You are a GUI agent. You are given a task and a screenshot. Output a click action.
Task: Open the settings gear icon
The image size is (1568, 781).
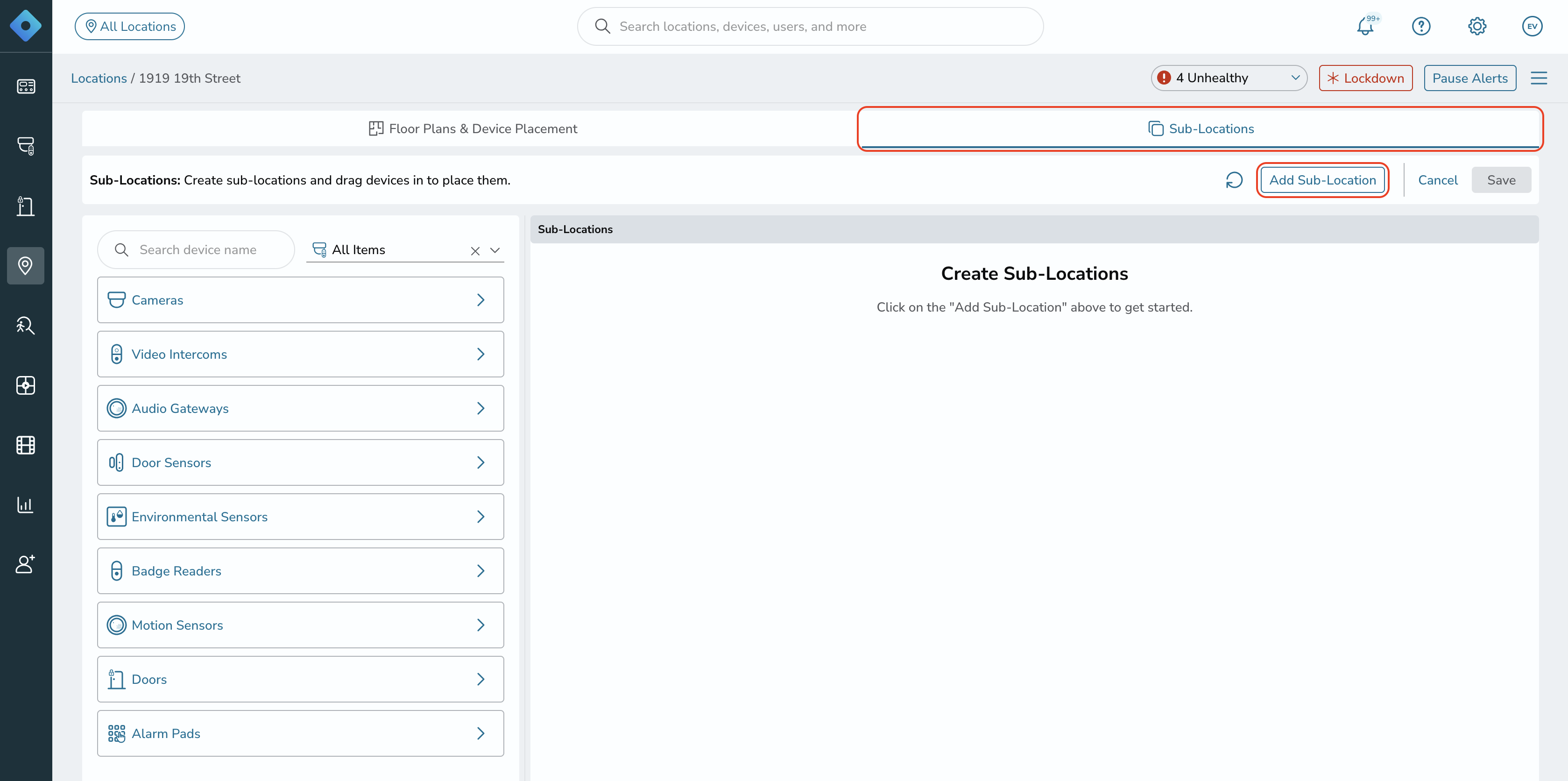[x=1476, y=26]
